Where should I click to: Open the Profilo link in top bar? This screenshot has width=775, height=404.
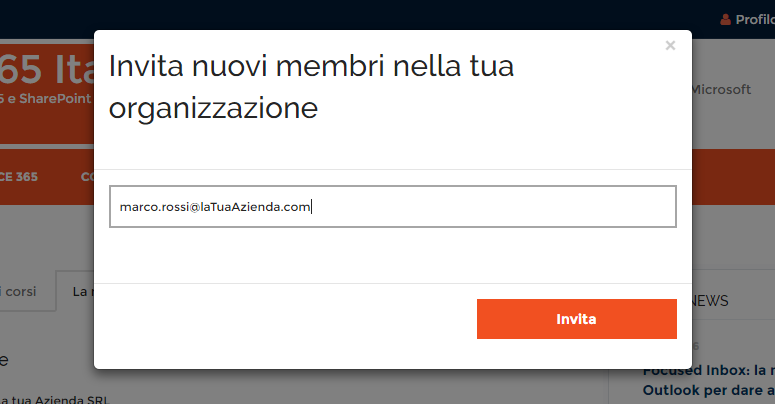click(755, 20)
